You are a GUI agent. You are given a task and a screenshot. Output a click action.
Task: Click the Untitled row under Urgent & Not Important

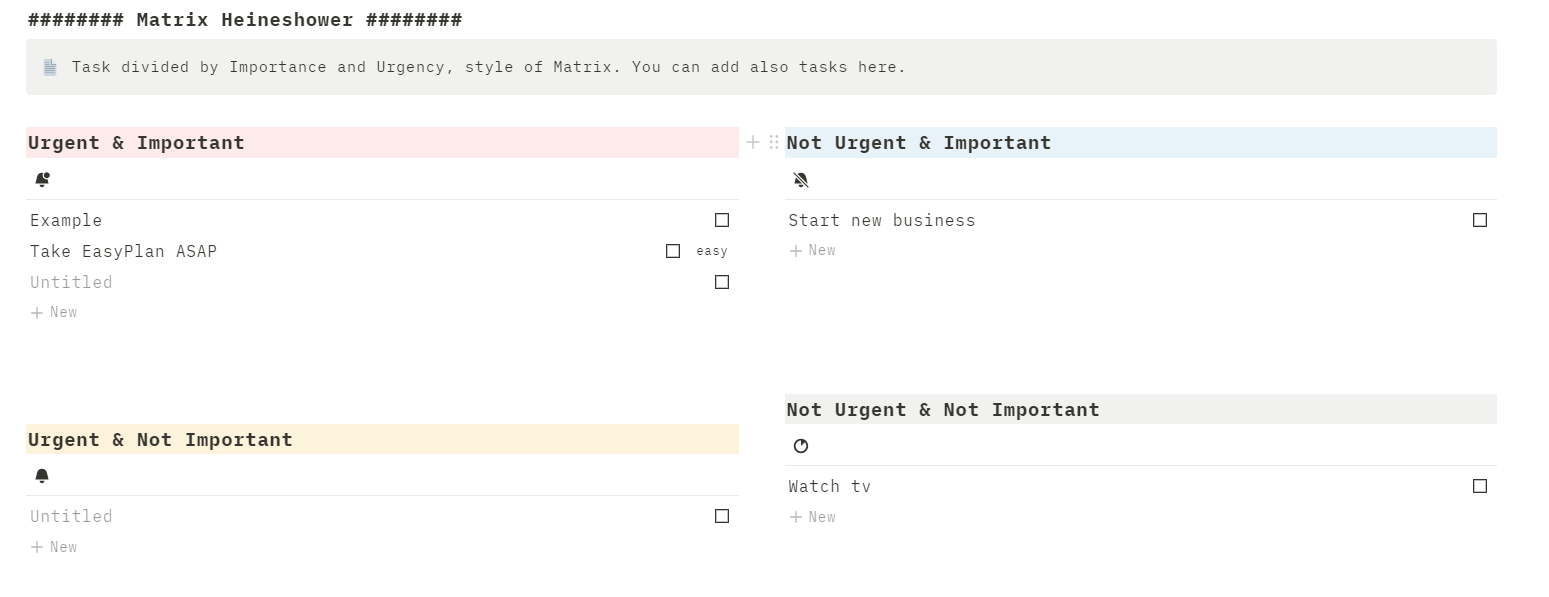[x=70, y=516]
